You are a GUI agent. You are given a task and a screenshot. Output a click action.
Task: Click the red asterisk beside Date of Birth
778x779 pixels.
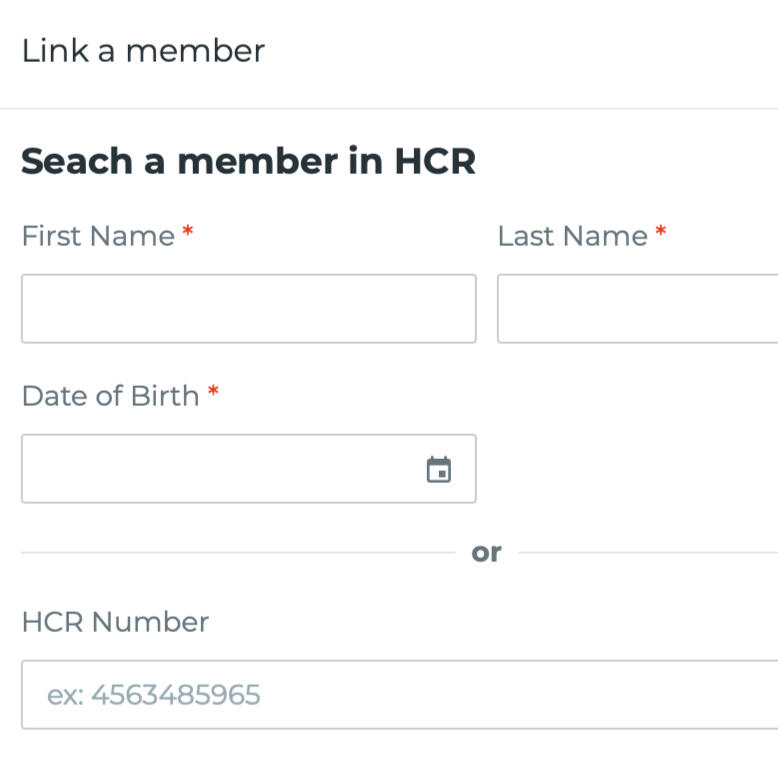coord(213,391)
